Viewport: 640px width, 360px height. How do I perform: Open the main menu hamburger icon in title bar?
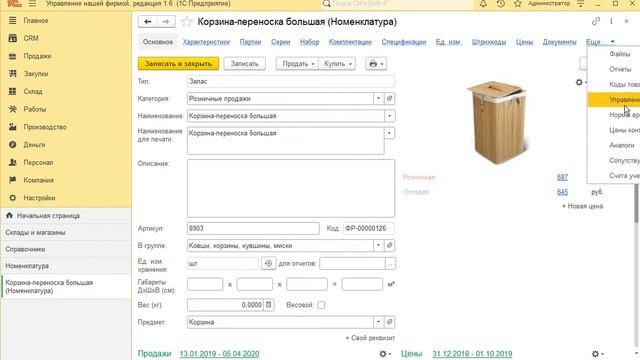pos(33,4)
